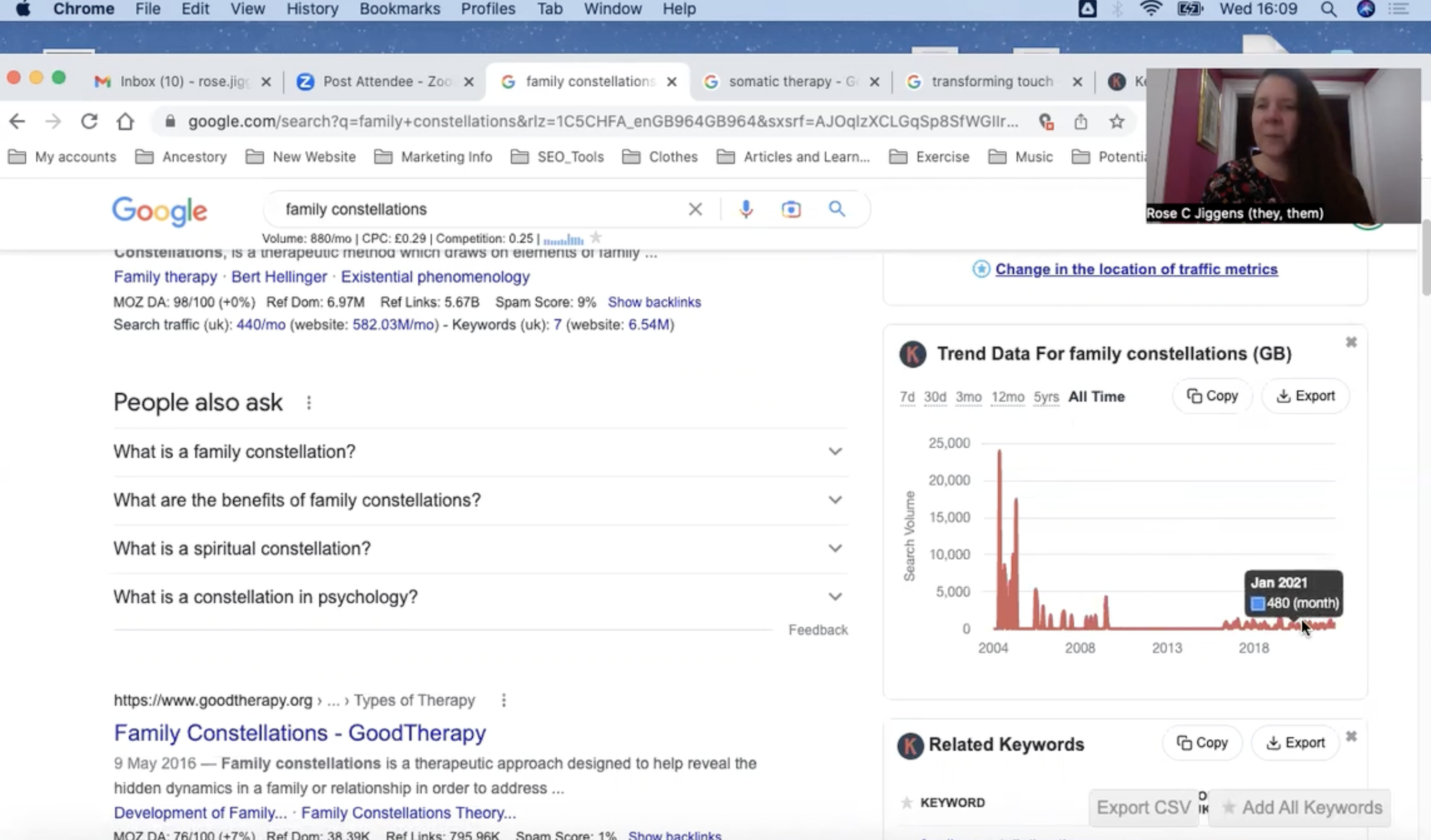This screenshot has height=840, width=1431.
Task: Star the keyword metrics under the search box
Action: (596, 237)
